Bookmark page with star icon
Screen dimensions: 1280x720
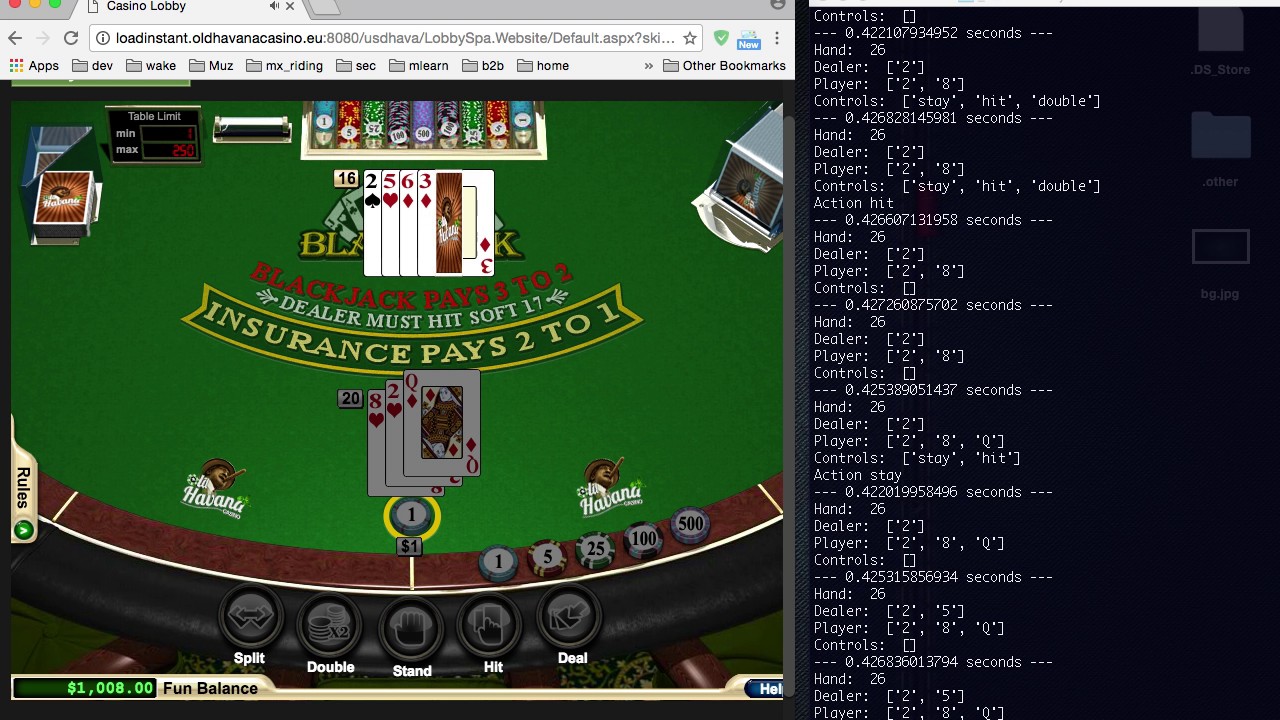pyautogui.click(x=690, y=38)
